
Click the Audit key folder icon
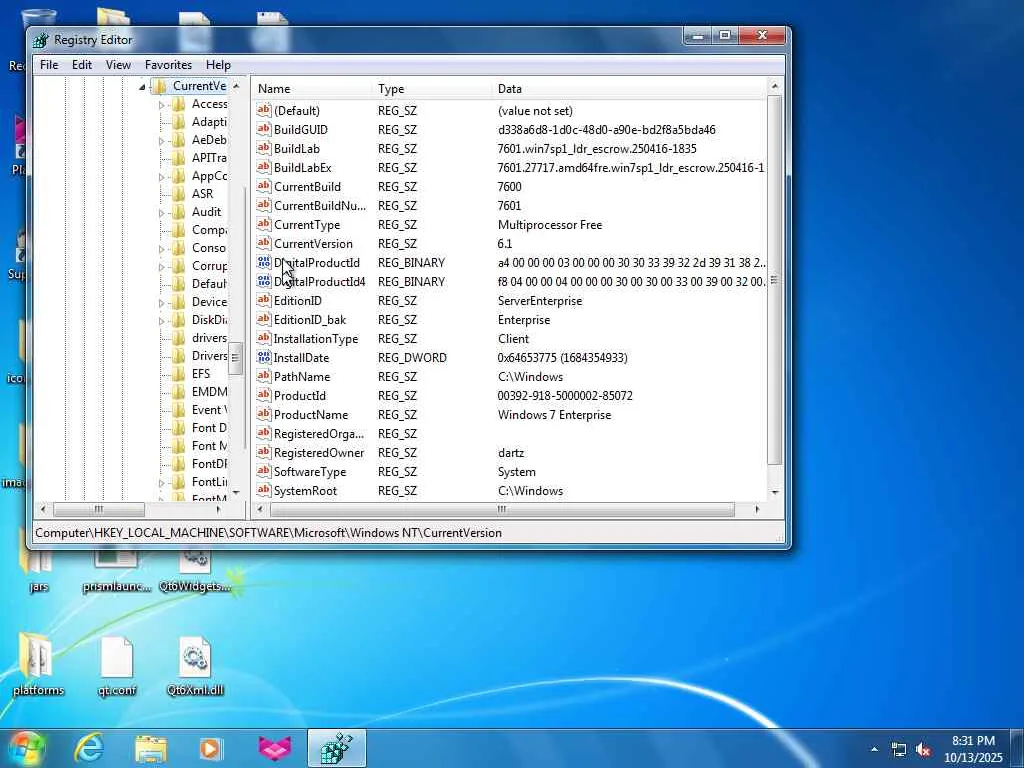tap(178, 212)
